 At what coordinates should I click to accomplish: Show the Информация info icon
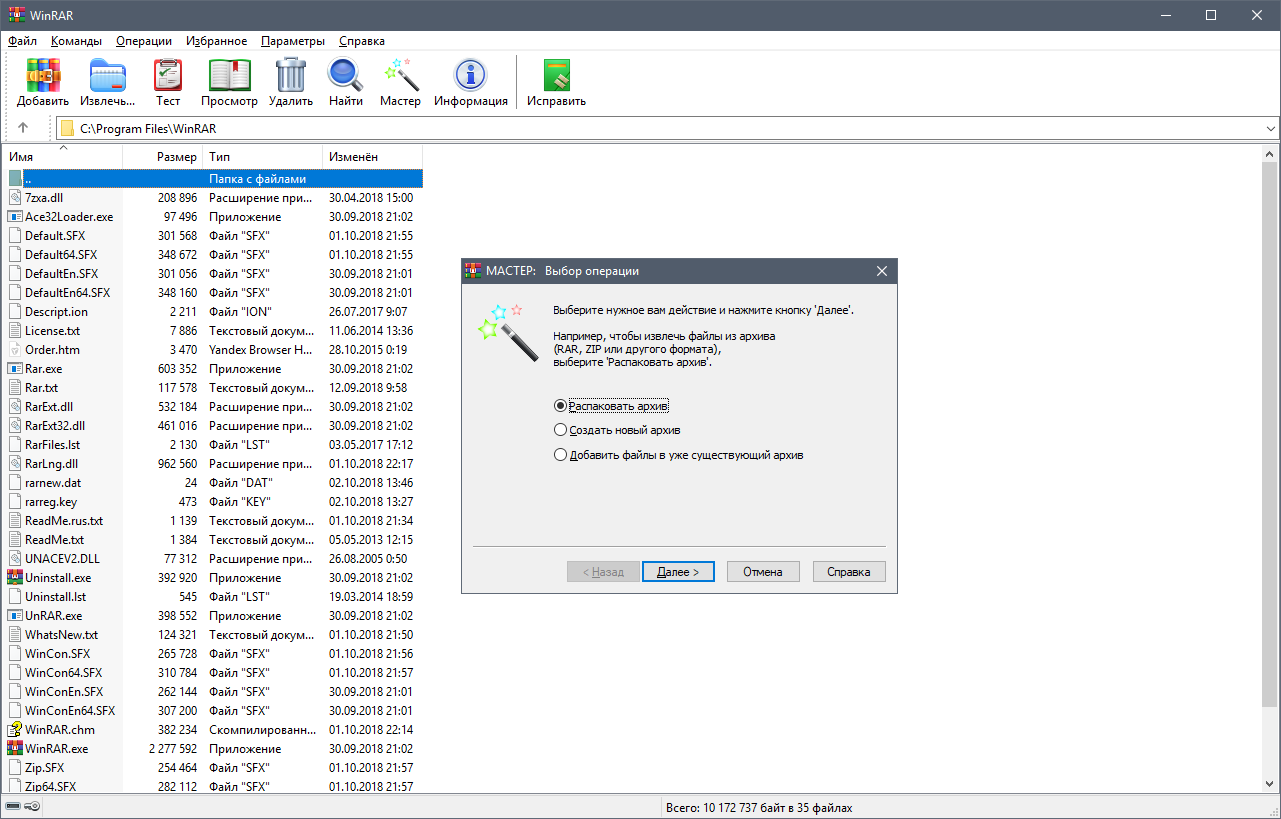click(x=470, y=76)
